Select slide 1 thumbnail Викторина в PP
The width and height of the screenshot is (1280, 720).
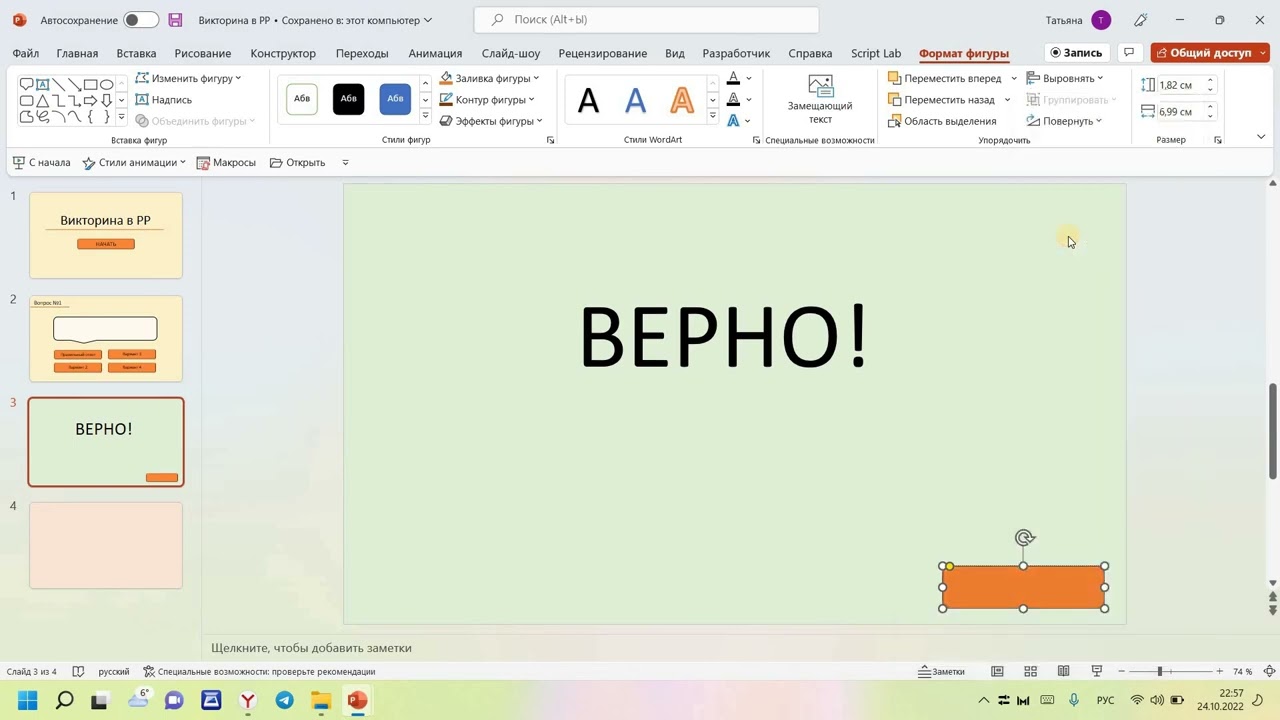coord(106,235)
